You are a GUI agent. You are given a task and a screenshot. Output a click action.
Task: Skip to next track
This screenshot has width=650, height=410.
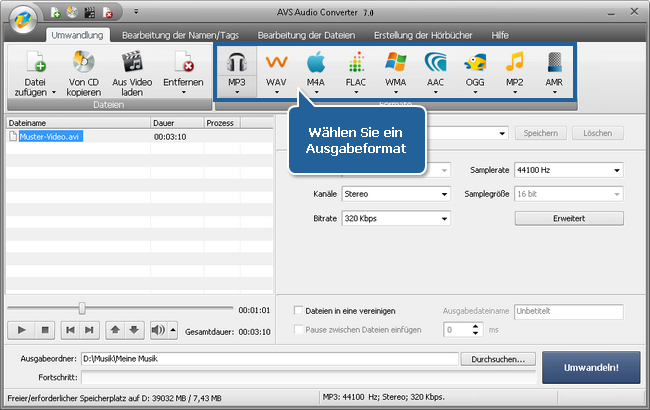[x=90, y=330]
